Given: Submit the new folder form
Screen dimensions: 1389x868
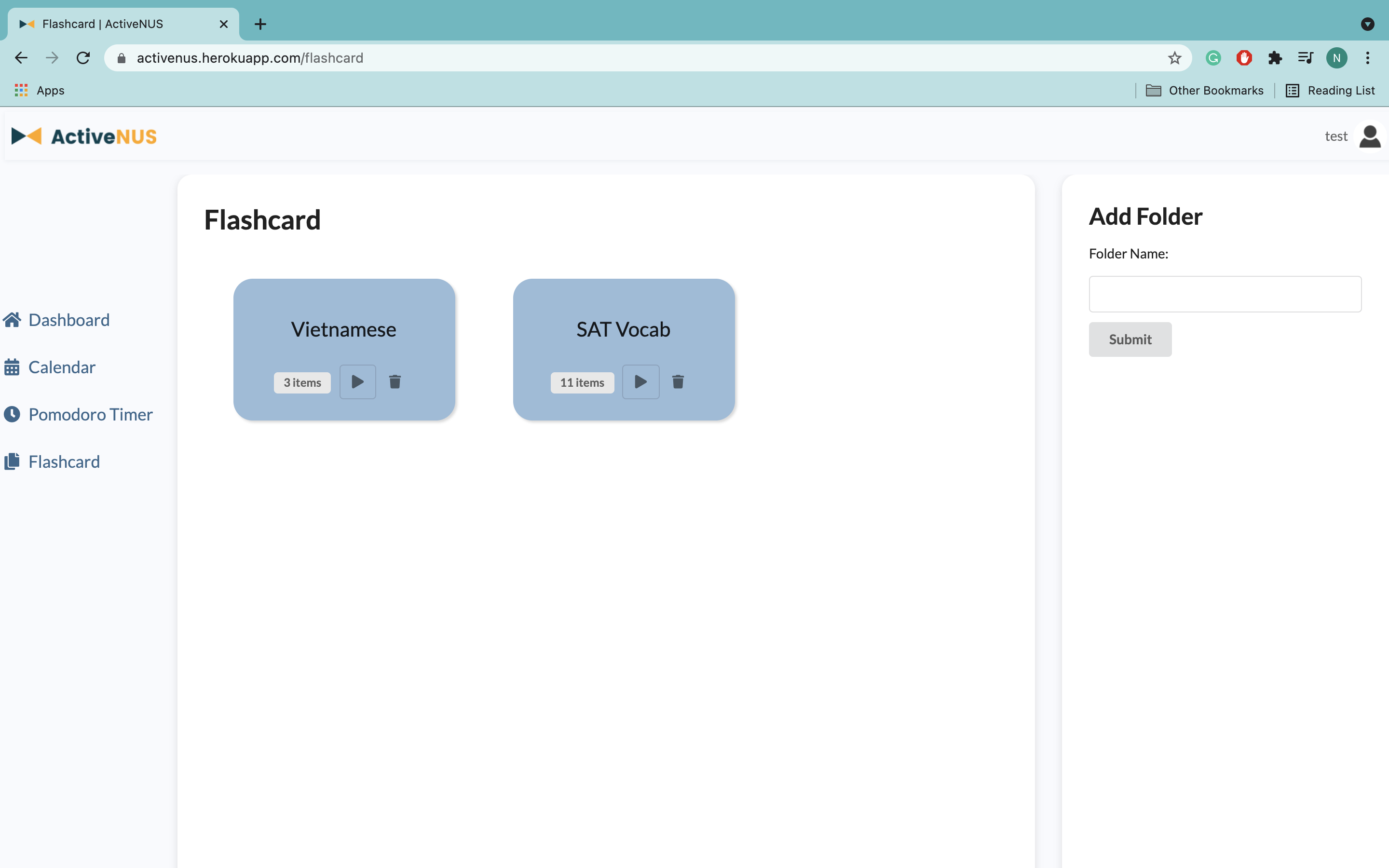Looking at the screenshot, I should (x=1130, y=339).
